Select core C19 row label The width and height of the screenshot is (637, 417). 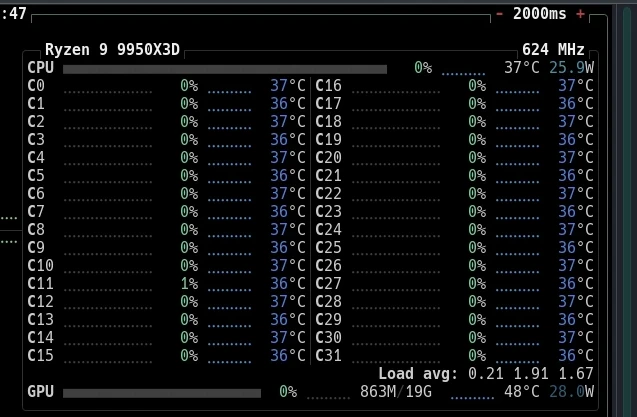[328, 139]
